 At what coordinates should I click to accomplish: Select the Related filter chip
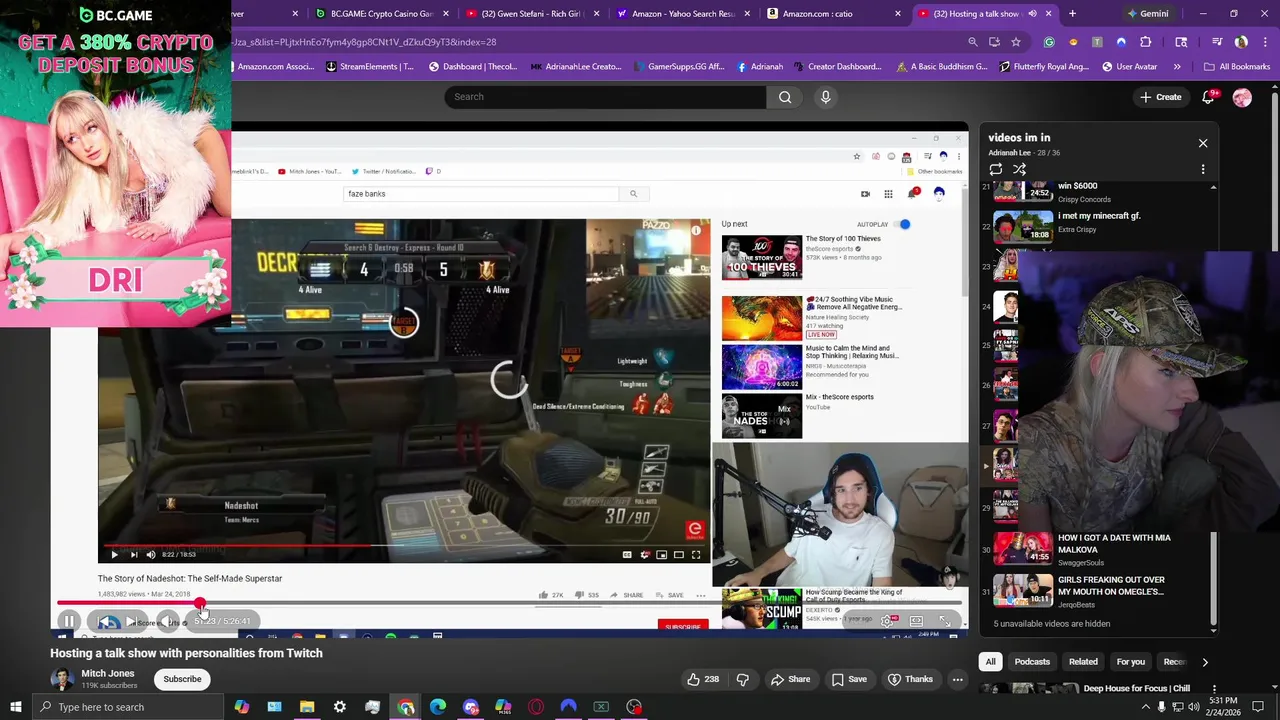(x=1083, y=662)
